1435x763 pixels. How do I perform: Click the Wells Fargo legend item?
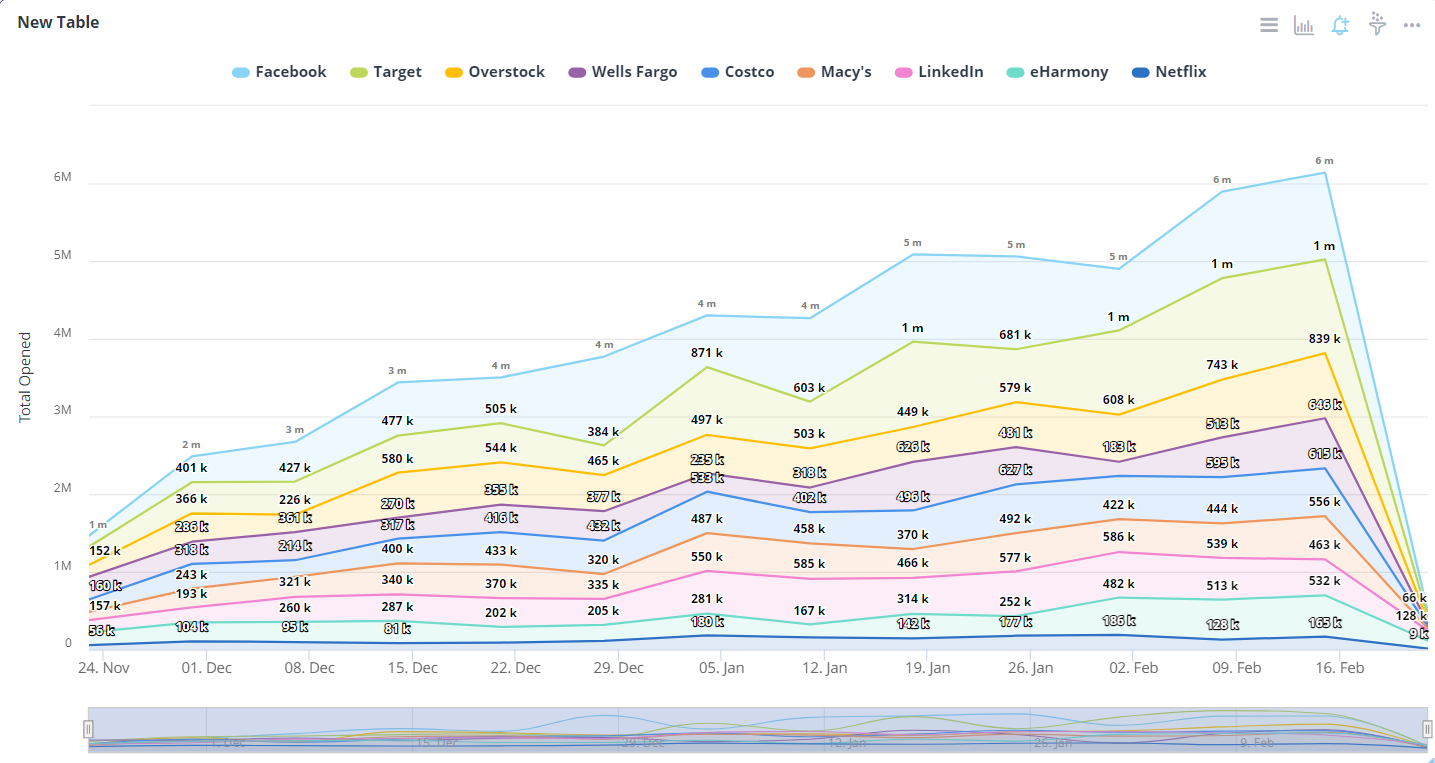pos(634,72)
